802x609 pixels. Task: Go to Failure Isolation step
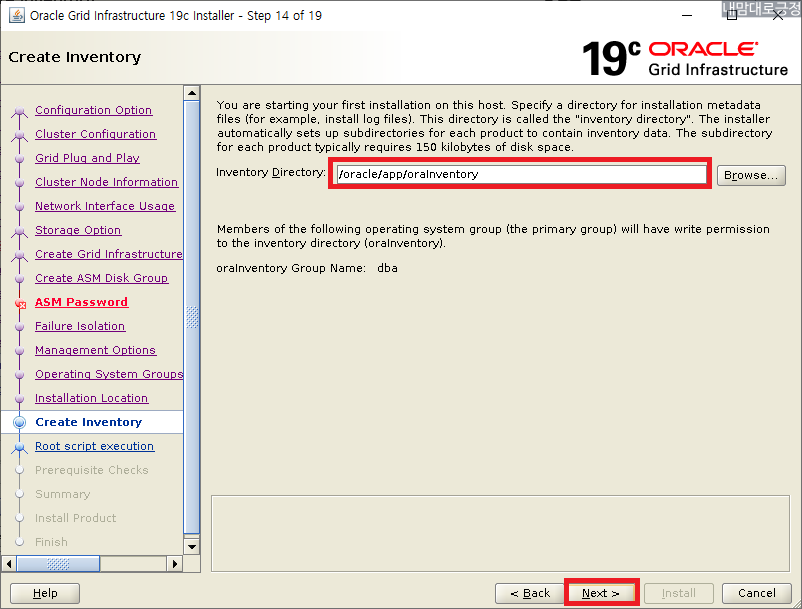click(x=80, y=327)
